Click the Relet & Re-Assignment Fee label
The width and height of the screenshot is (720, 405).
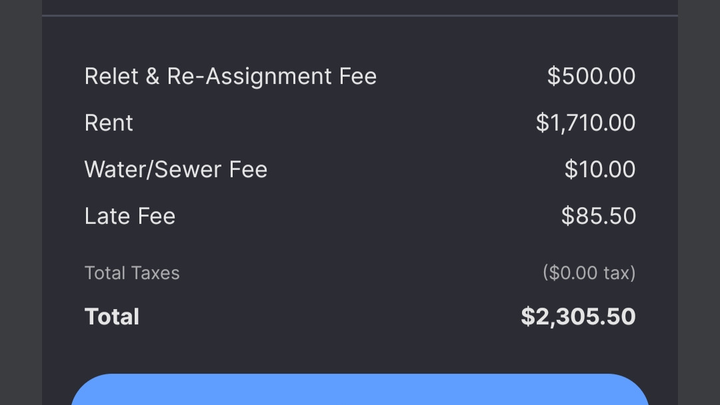[x=230, y=76]
